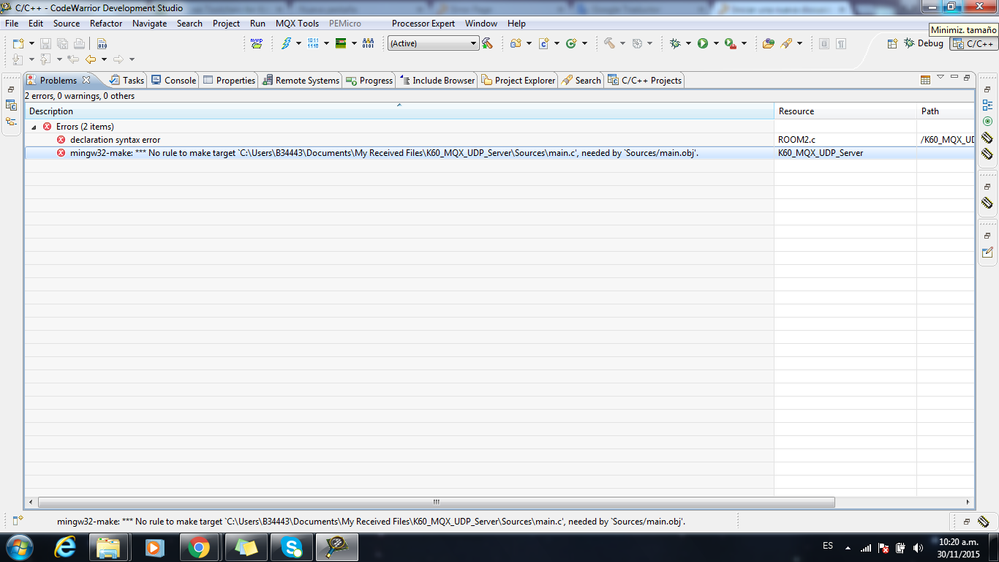Switch to the Remote Systems tab
999x562 pixels.
pos(301,80)
